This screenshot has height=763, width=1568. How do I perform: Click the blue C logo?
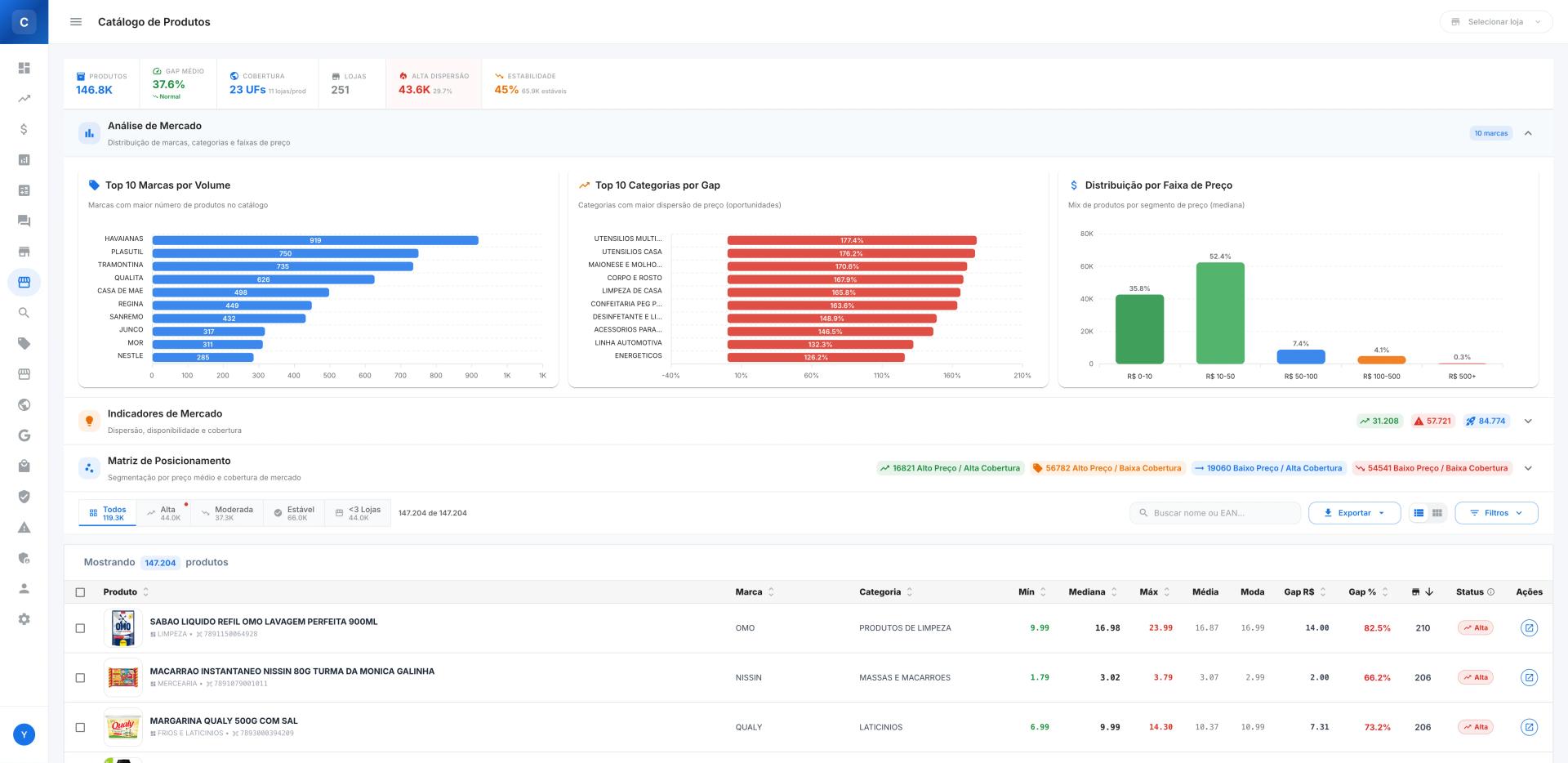tap(24, 22)
